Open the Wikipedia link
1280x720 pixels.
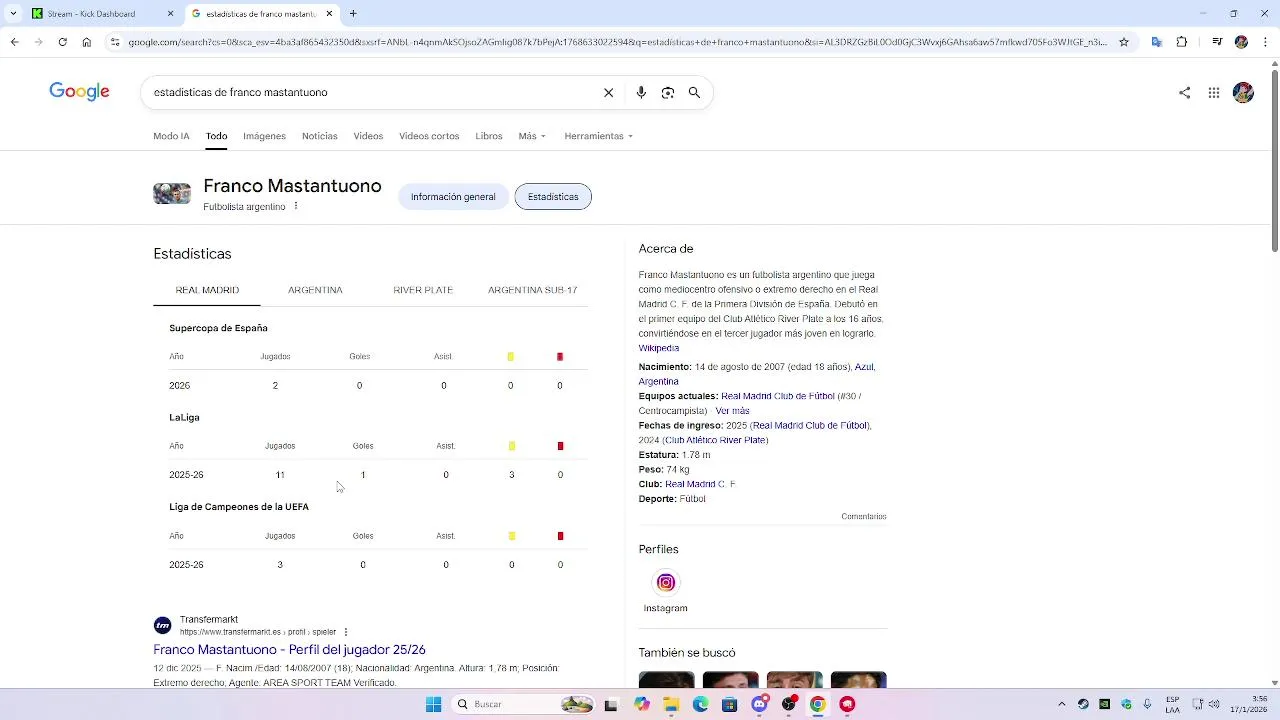pos(659,348)
